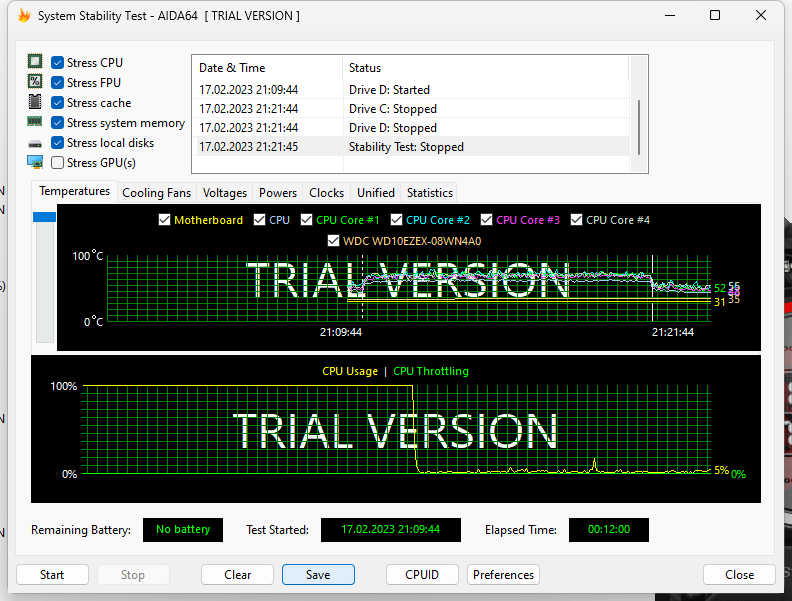Toggle the Stress system memory checkbox

click(x=58, y=123)
